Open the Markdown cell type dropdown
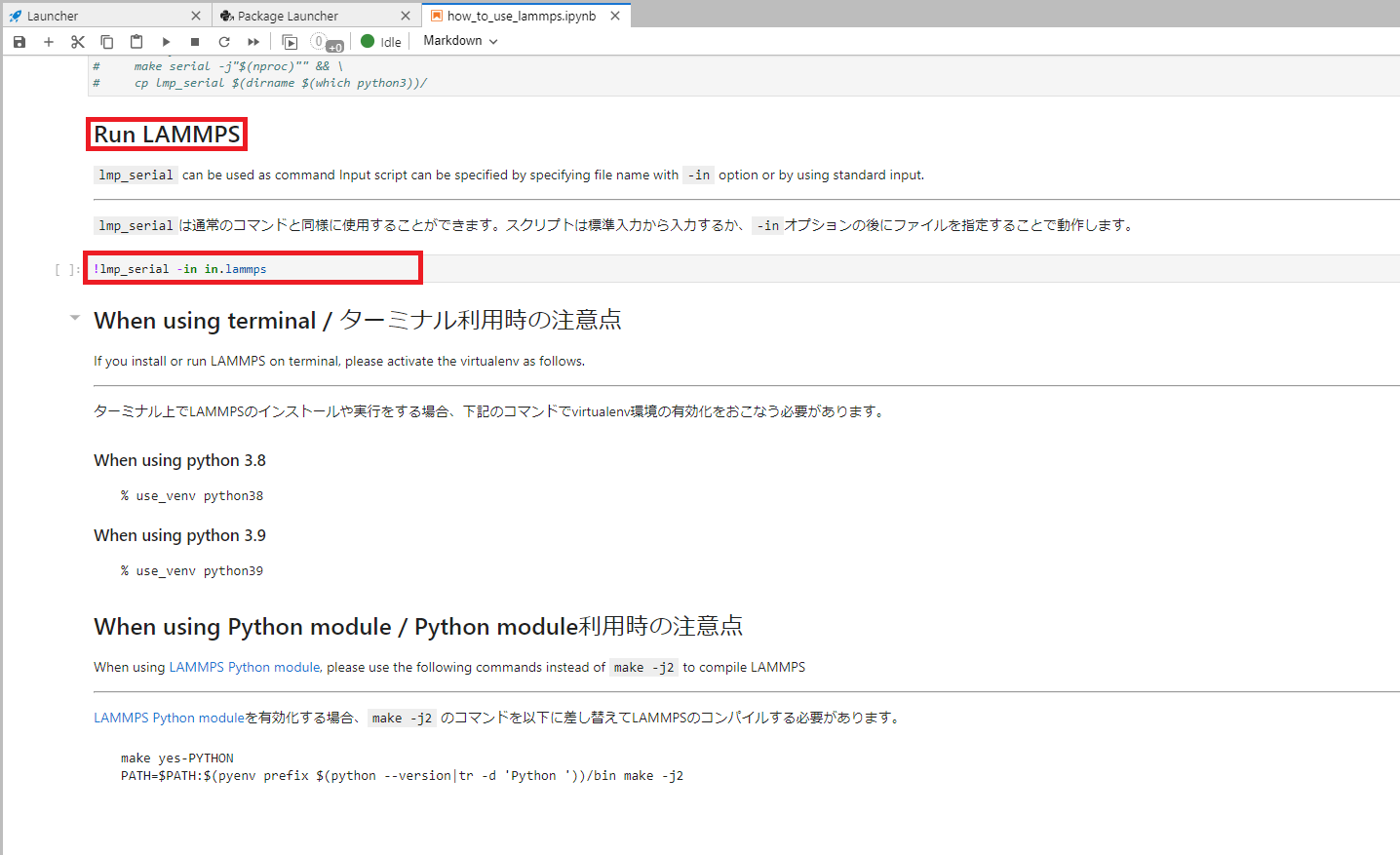Image resolution: width=1400 pixels, height=855 pixels. 460,41
